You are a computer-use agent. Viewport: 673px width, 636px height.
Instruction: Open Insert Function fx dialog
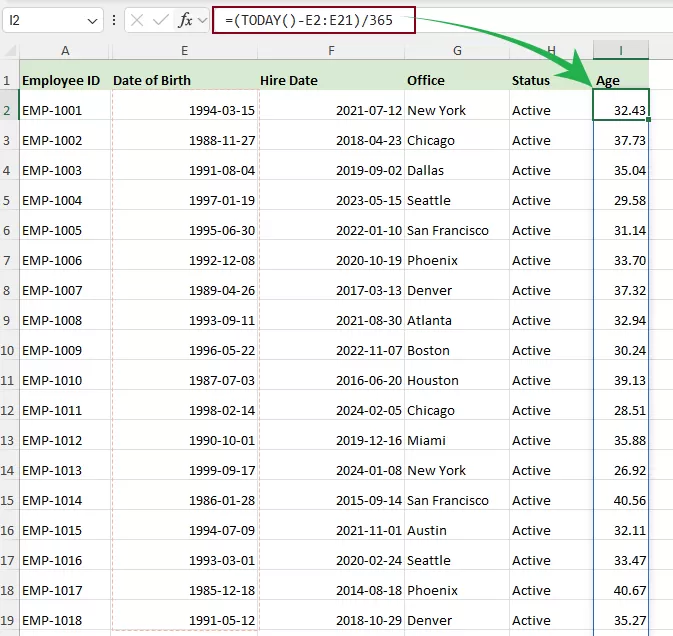(x=185, y=20)
